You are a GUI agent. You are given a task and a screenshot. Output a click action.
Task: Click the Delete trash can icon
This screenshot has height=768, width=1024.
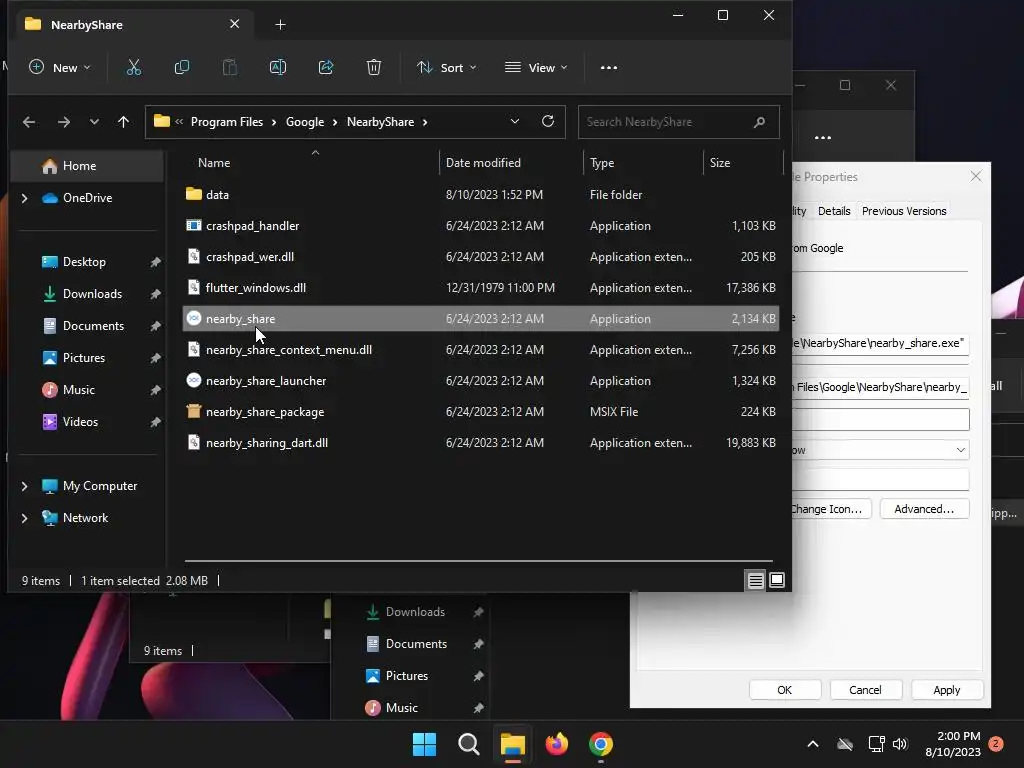pyautogui.click(x=374, y=67)
